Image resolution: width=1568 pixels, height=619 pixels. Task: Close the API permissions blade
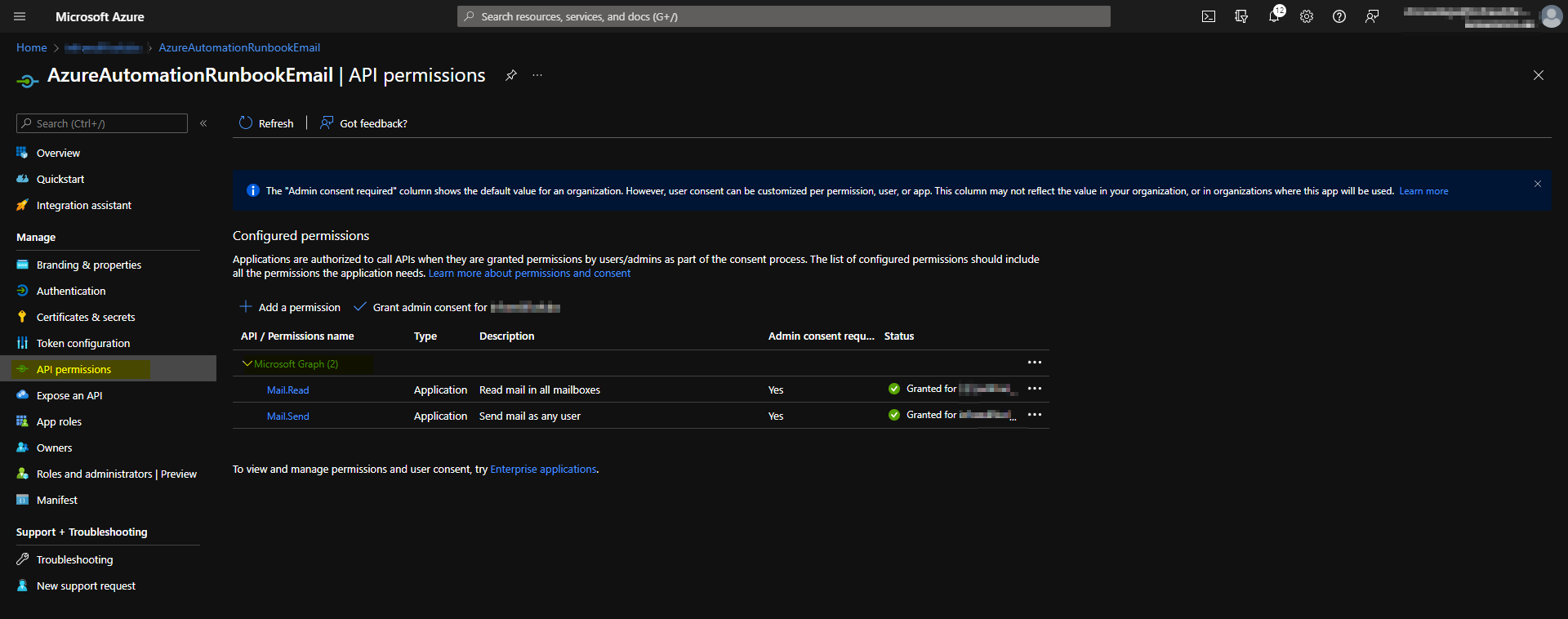pyautogui.click(x=1539, y=75)
